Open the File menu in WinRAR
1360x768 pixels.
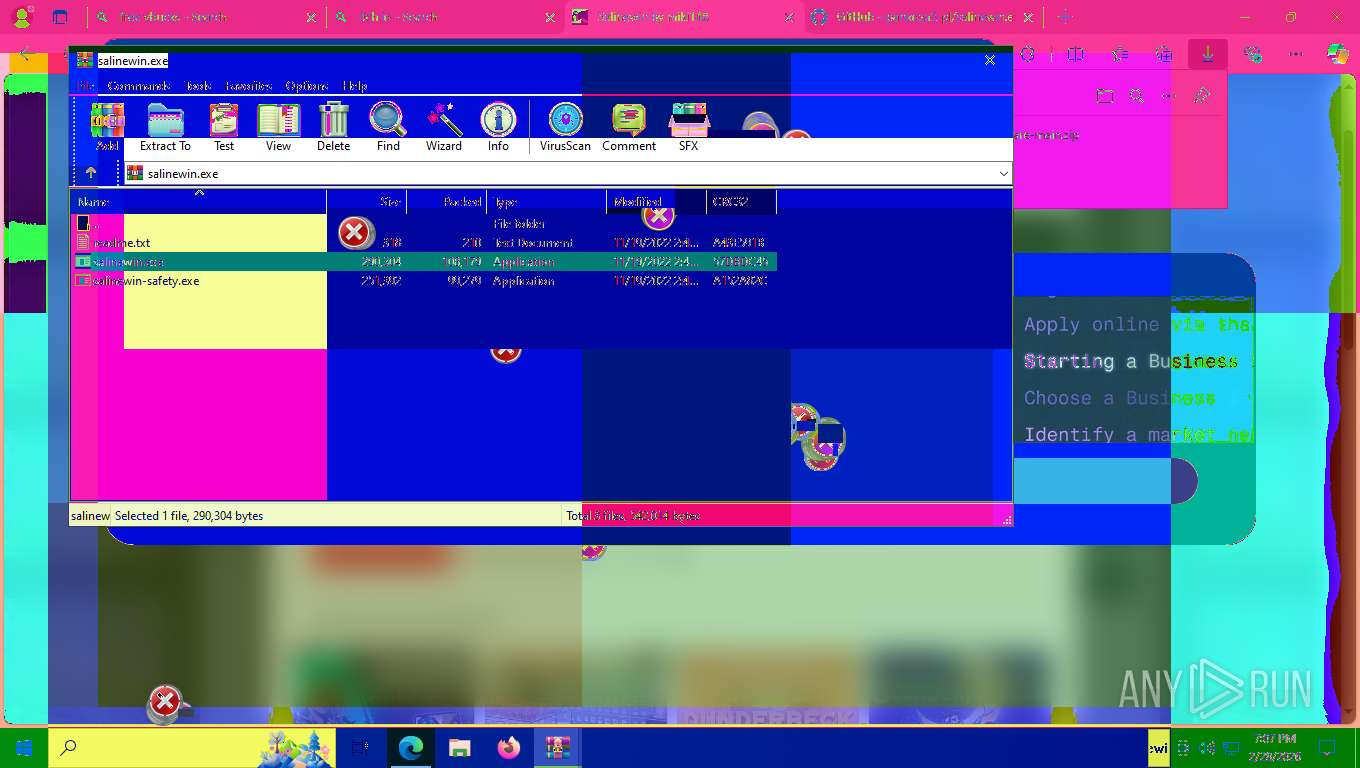pos(86,86)
